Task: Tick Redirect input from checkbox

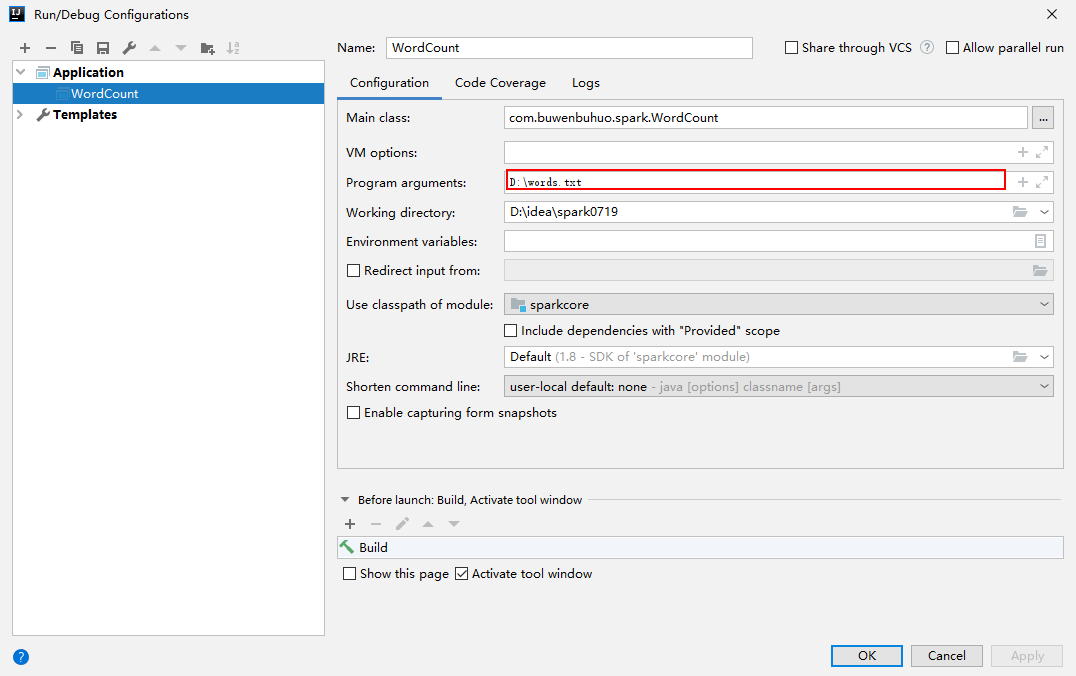Action: coord(353,270)
